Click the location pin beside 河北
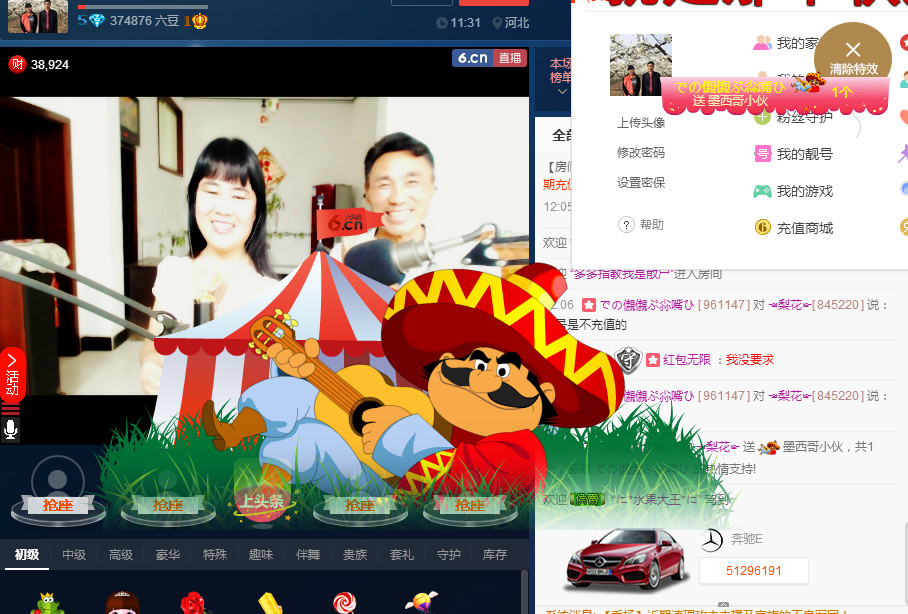Image resolution: width=908 pixels, height=614 pixels. tap(497, 23)
